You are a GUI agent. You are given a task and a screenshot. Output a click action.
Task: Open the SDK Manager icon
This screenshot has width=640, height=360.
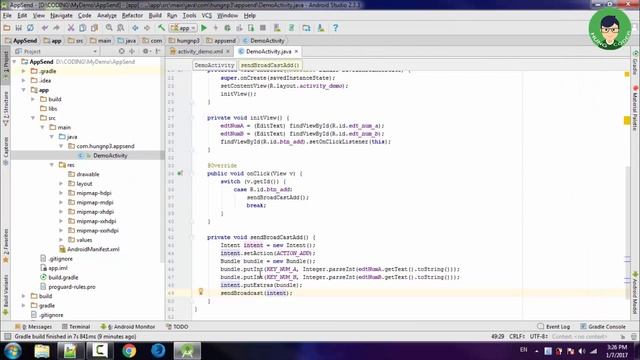click(x=321, y=28)
